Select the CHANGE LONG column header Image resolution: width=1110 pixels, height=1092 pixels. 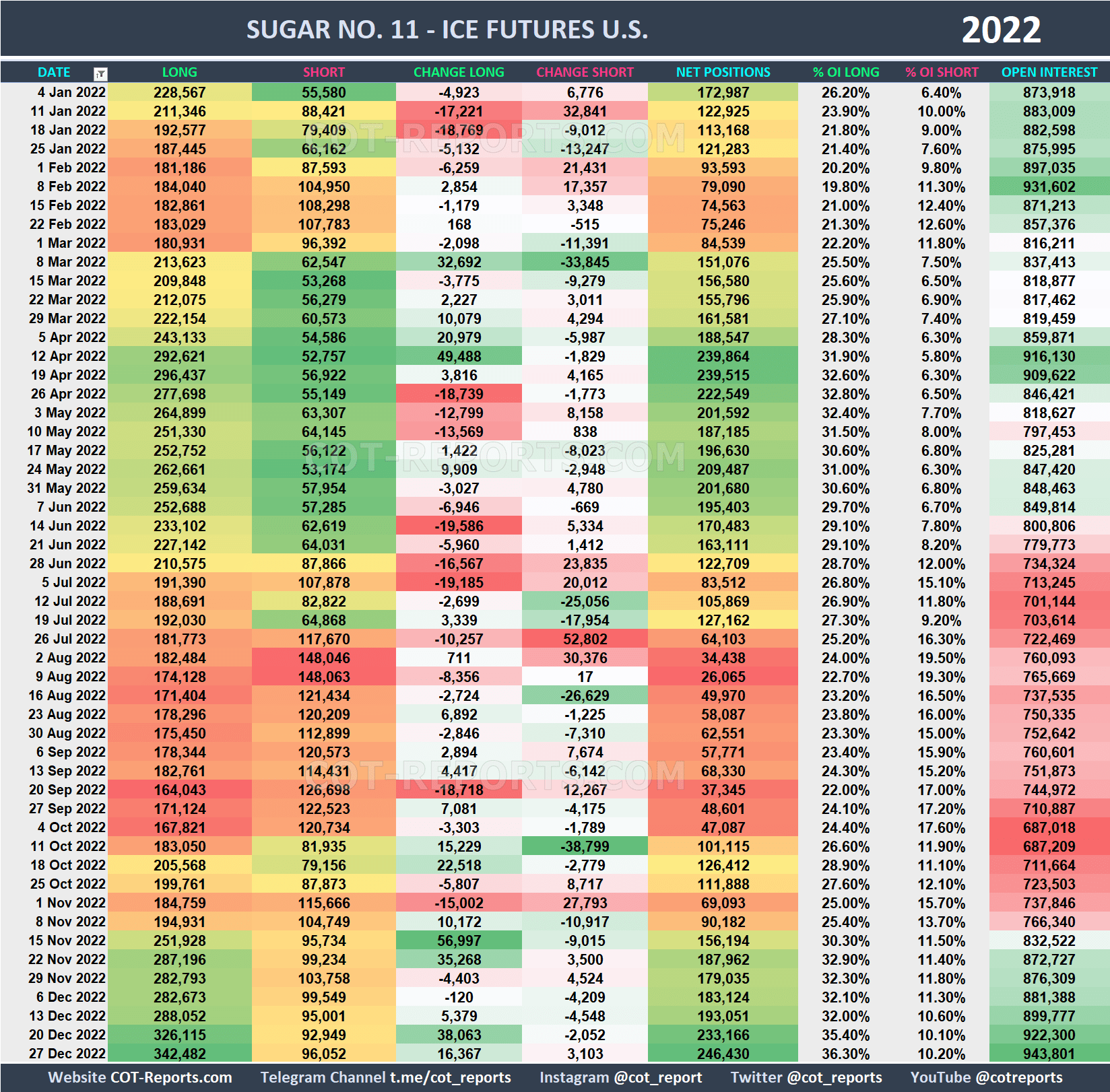459,72
